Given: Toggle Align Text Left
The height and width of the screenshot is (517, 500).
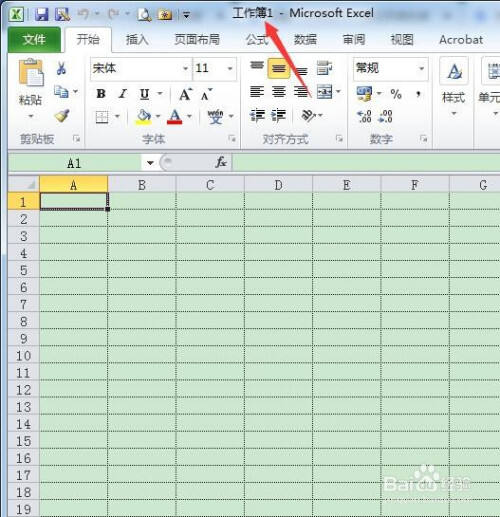Looking at the screenshot, I should coord(257,91).
